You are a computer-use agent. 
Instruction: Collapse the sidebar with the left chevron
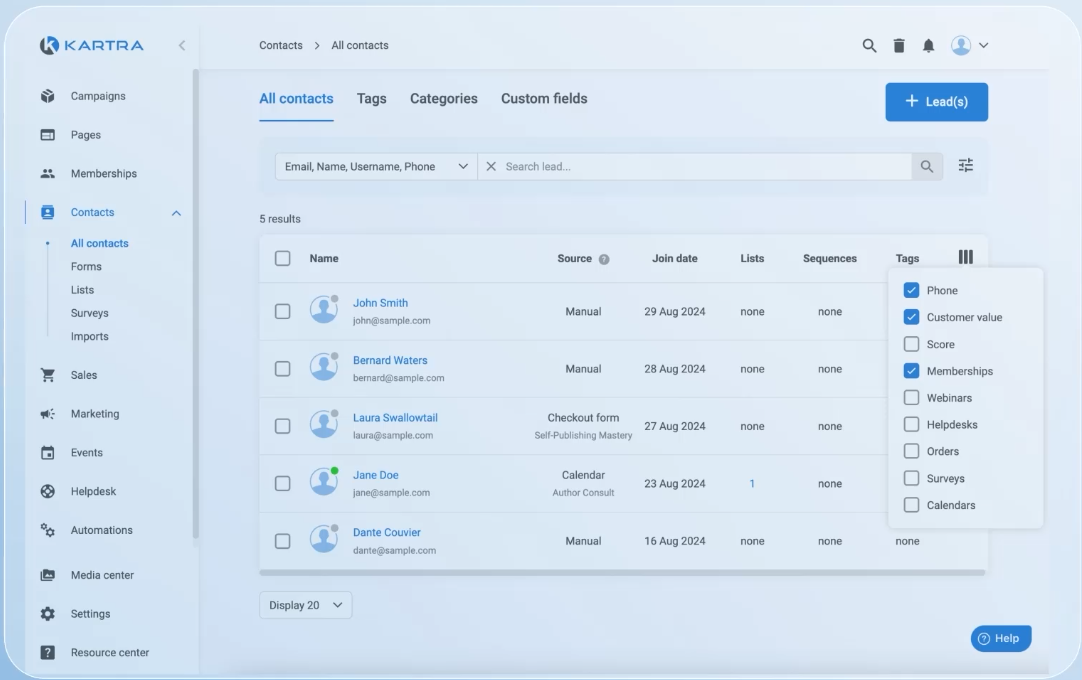tap(181, 46)
